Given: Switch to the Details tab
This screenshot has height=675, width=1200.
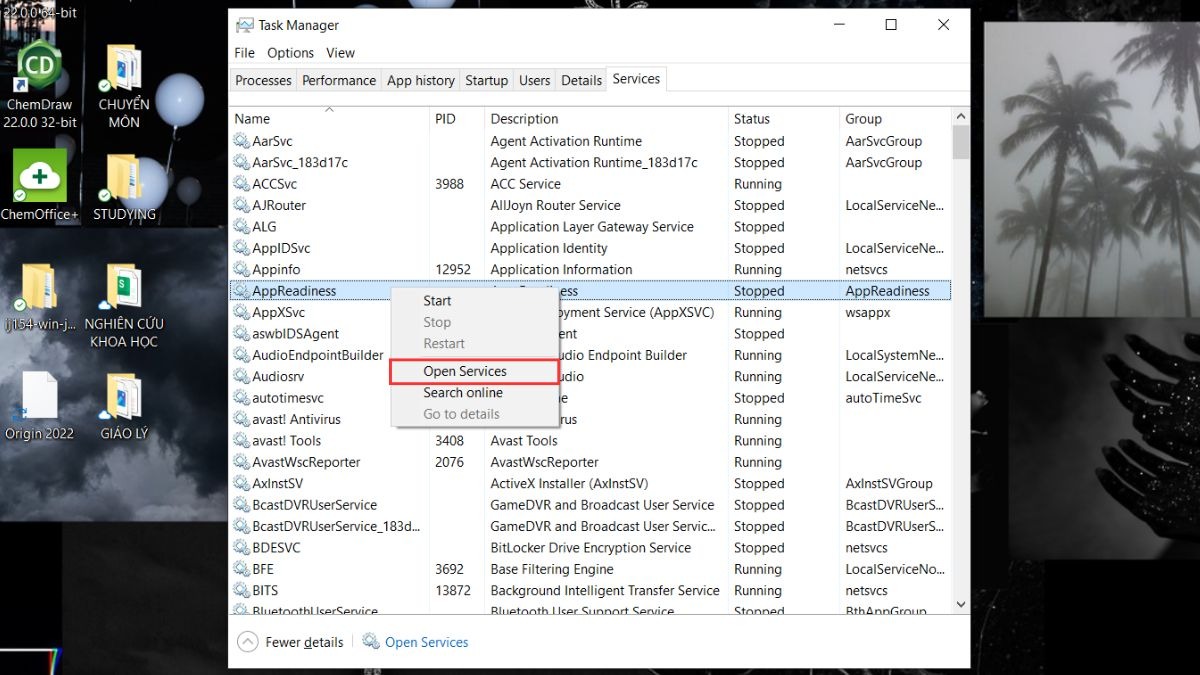Looking at the screenshot, I should [582, 80].
